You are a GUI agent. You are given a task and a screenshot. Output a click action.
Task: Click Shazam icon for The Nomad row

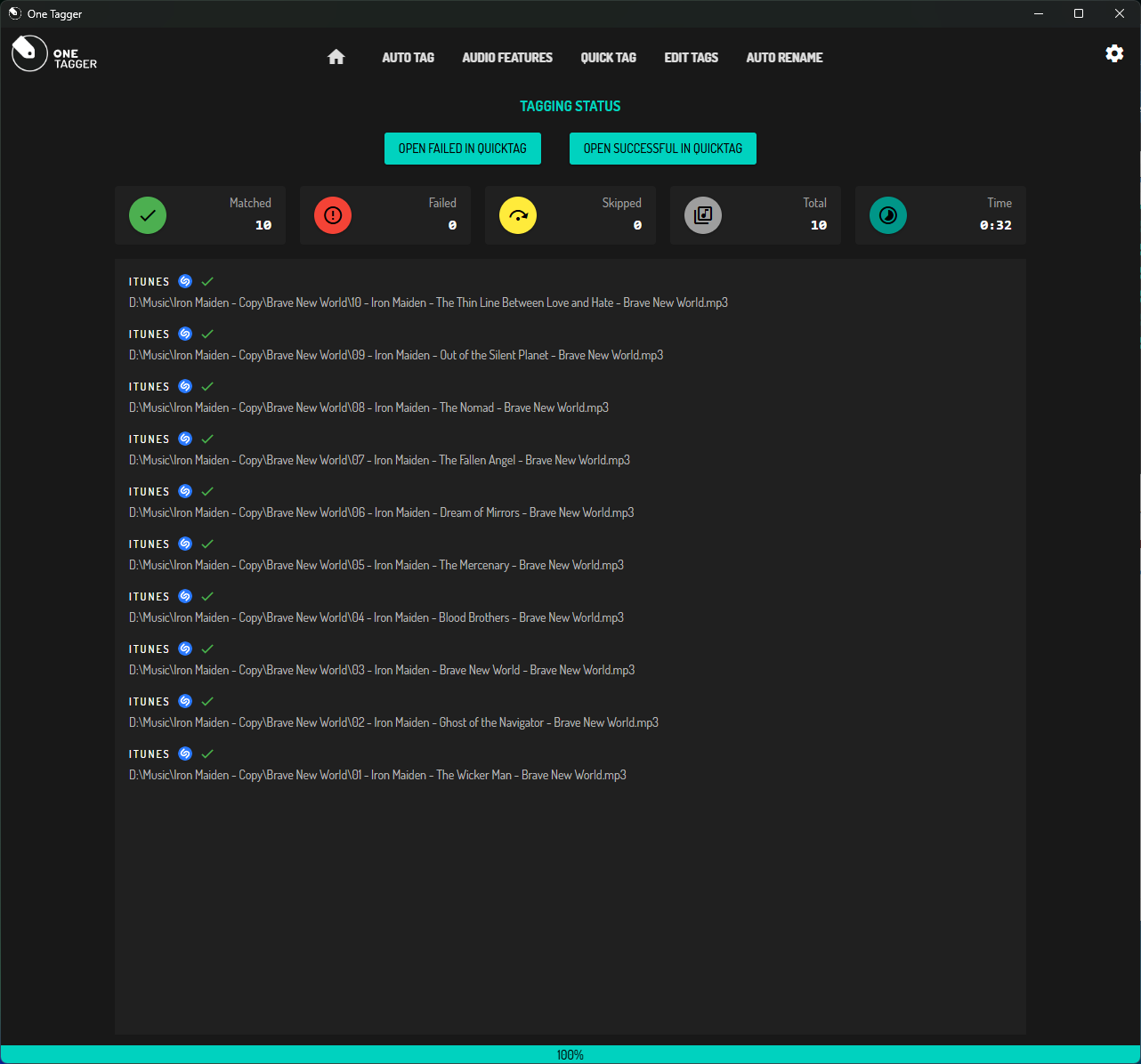click(x=185, y=386)
